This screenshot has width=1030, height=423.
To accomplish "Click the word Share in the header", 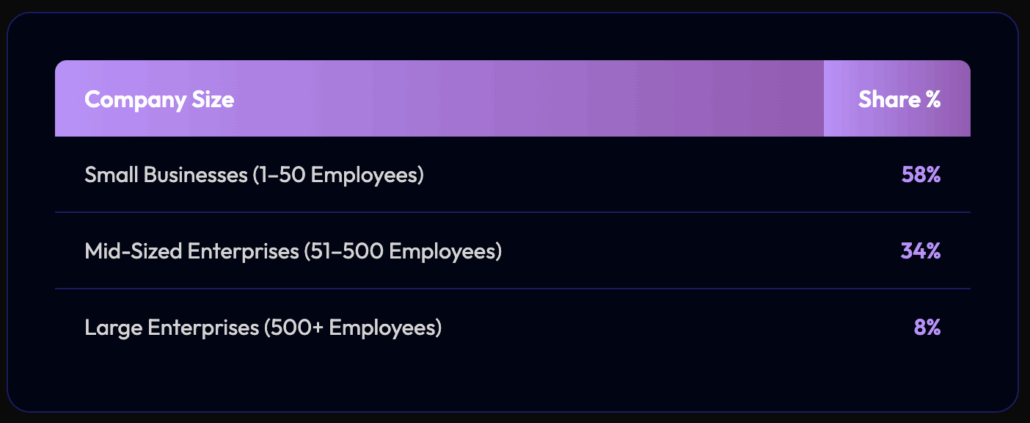I will point(887,99).
